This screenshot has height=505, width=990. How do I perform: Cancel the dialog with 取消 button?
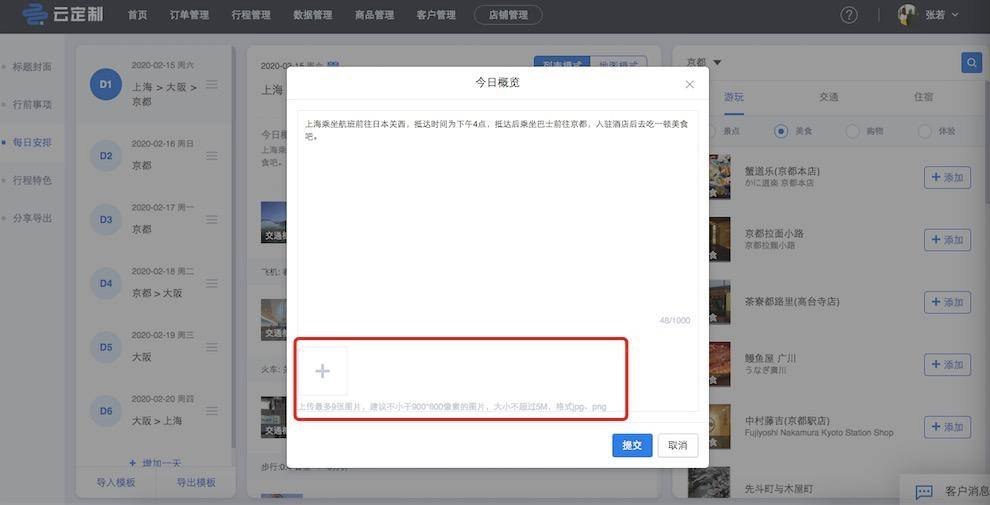tap(677, 445)
